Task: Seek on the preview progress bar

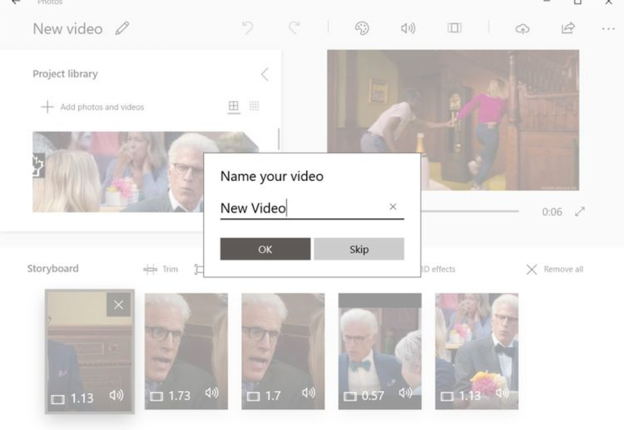Action: click(470, 211)
